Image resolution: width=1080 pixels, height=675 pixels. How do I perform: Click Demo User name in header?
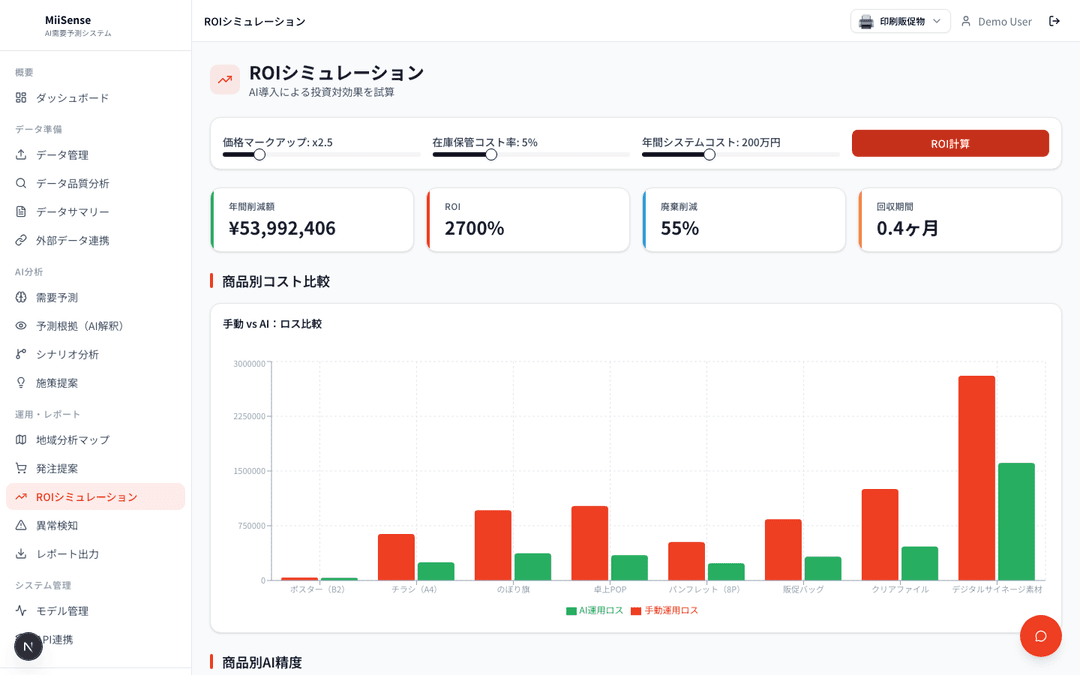[x=1005, y=22]
